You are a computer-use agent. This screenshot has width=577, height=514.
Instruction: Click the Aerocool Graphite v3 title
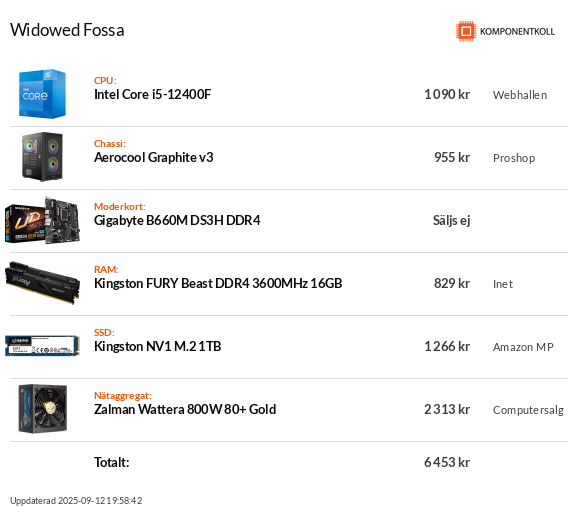point(154,157)
